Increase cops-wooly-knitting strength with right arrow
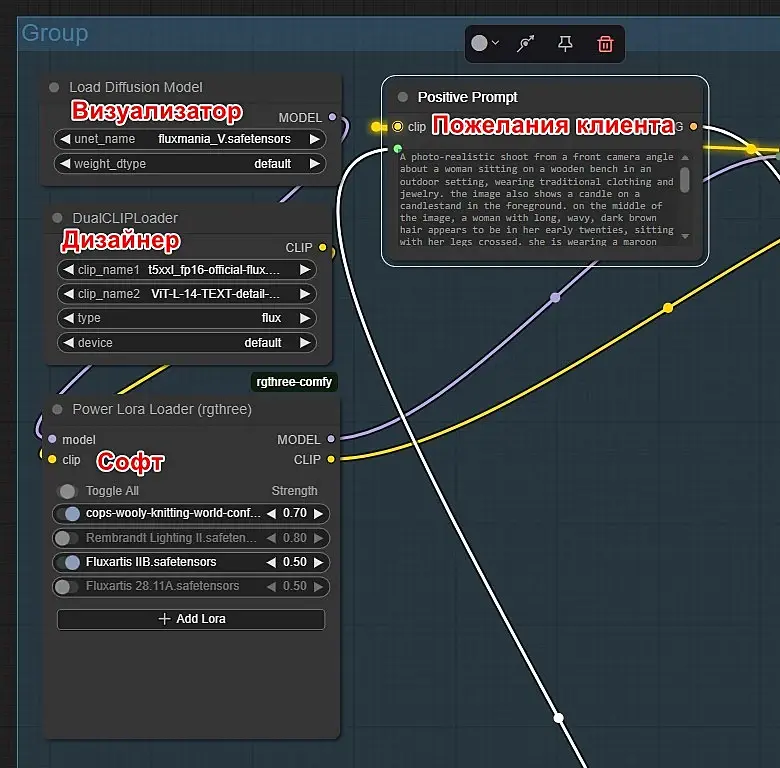The image size is (780, 768). [318, 513]
